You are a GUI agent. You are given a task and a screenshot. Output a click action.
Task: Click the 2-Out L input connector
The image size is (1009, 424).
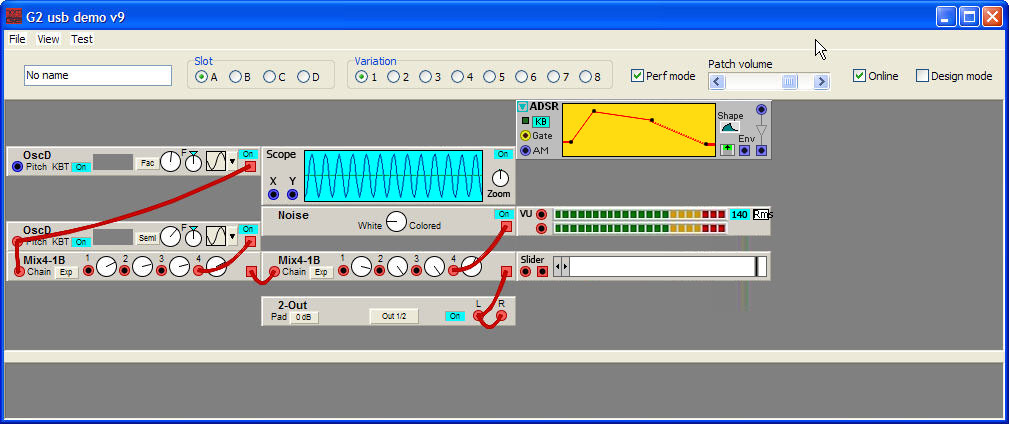[480, 316]
